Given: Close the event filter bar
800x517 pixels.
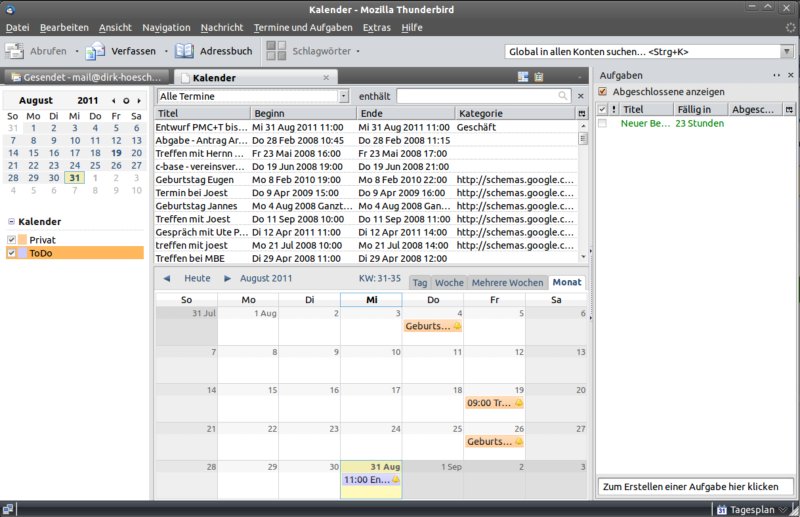Looking at the screenshot, I should pos(581,96).
